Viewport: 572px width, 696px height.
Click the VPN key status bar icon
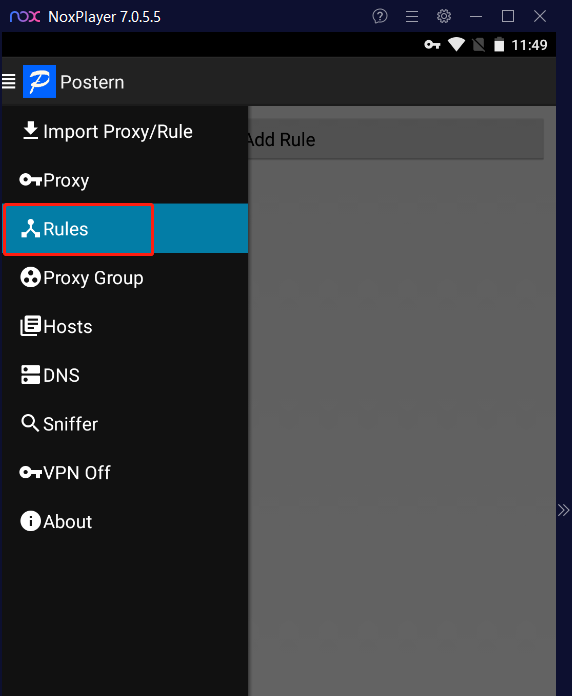pyautogui.click(x=432, y=44)
